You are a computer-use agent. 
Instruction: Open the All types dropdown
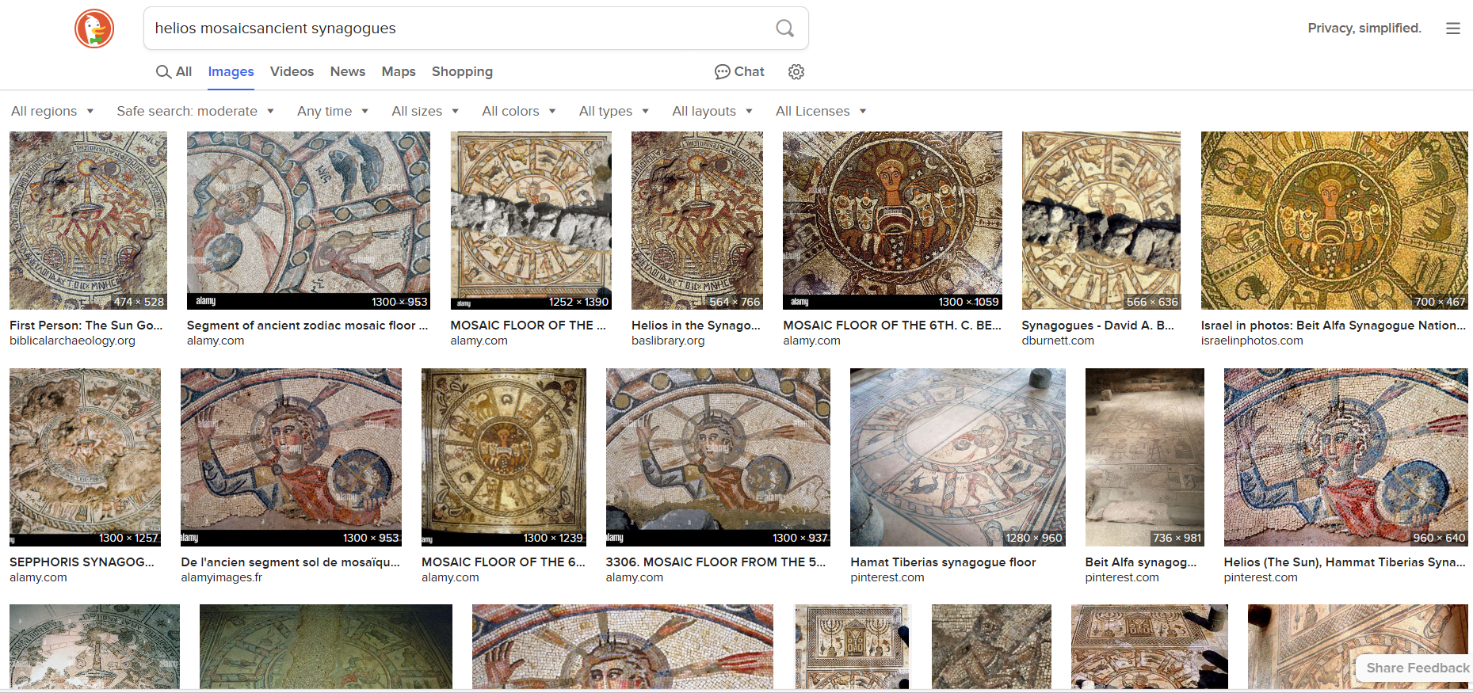(614, 111)
